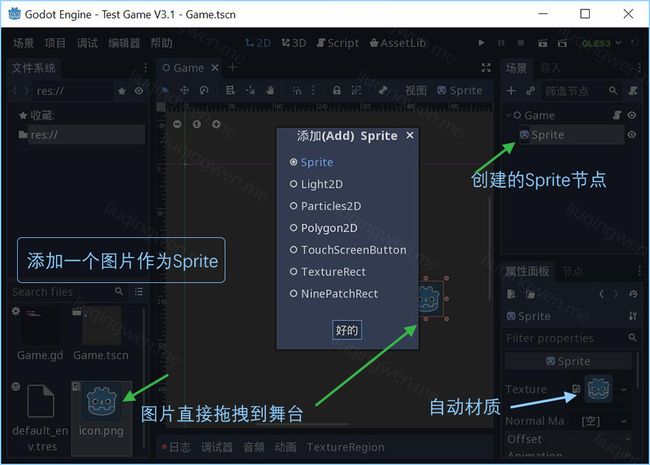Open inspector object history icon

633,294
